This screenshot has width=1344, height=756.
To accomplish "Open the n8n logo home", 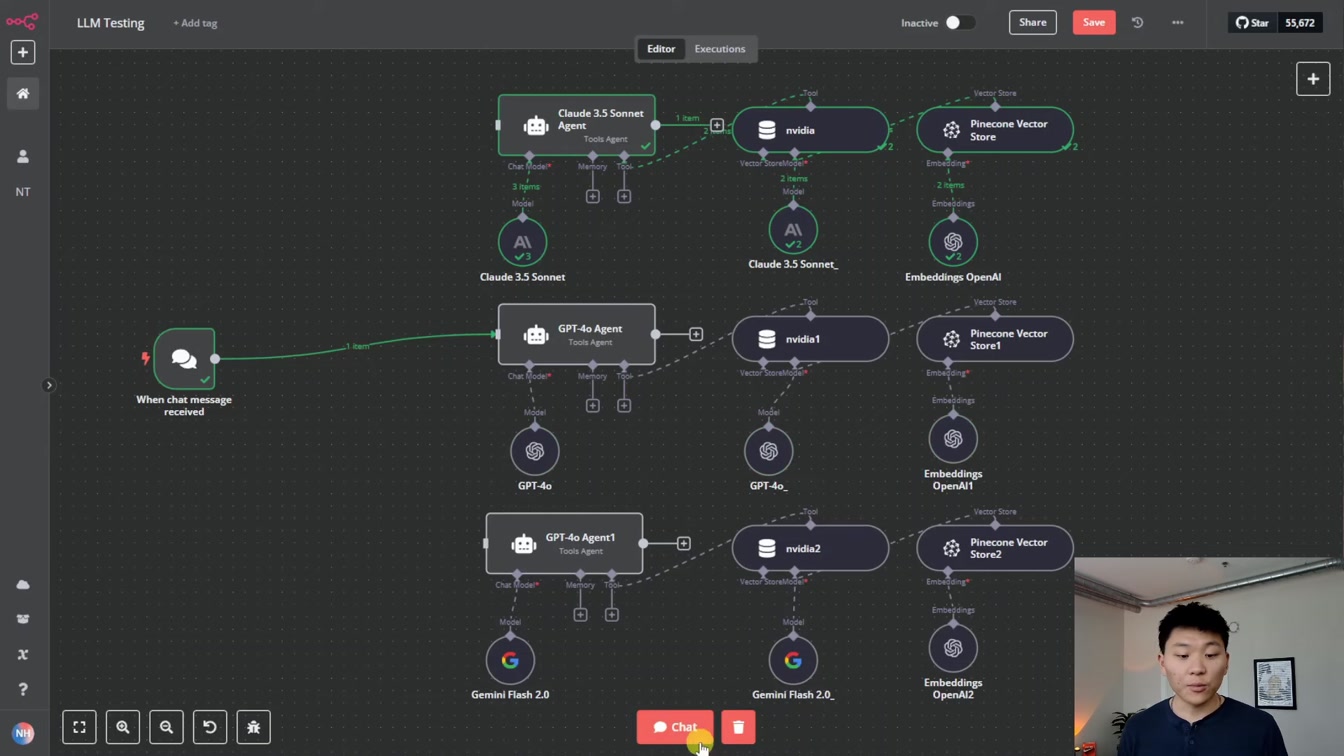I will (x=22, y=21).
